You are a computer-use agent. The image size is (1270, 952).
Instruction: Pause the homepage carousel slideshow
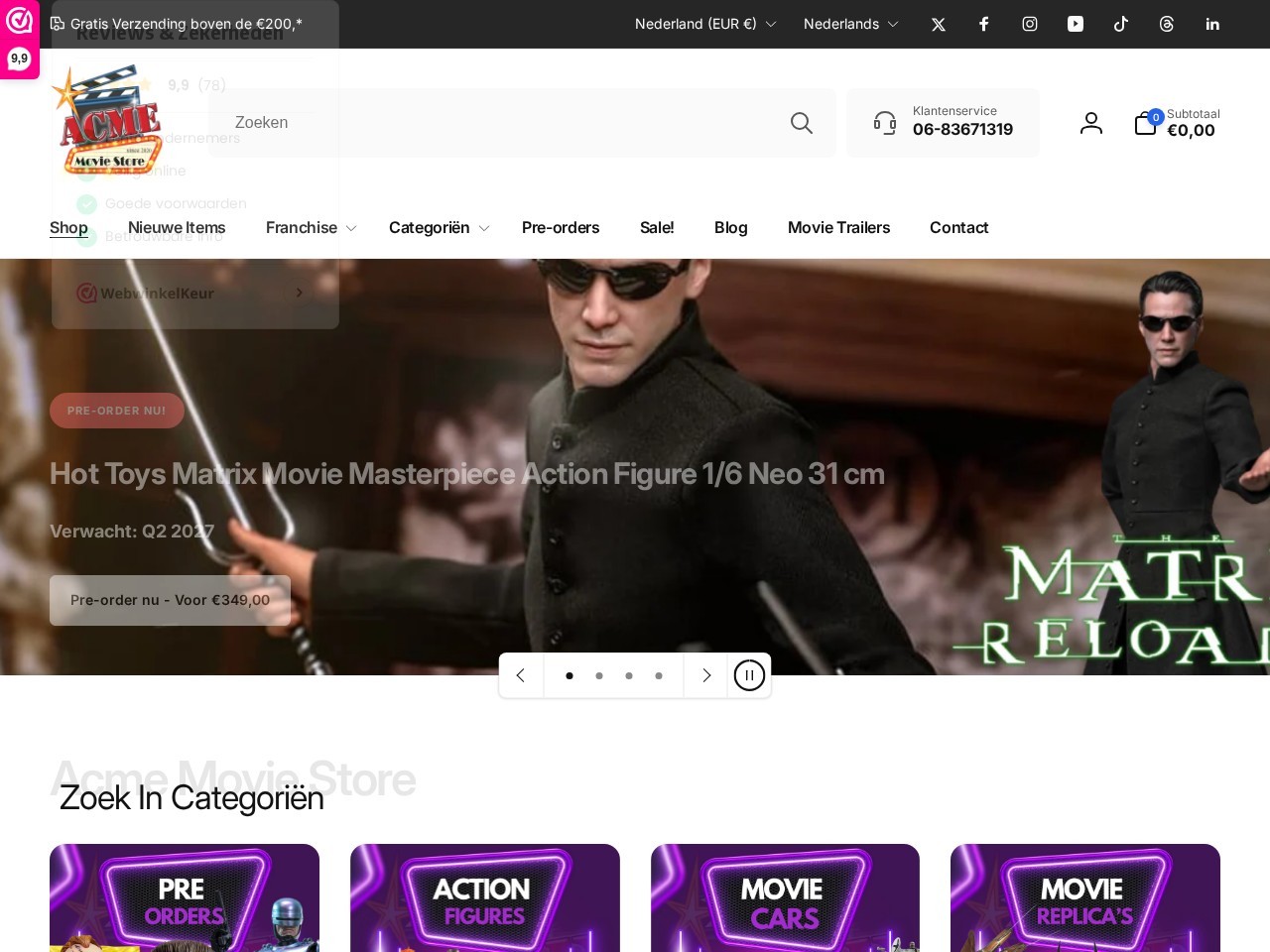point(749,675)
